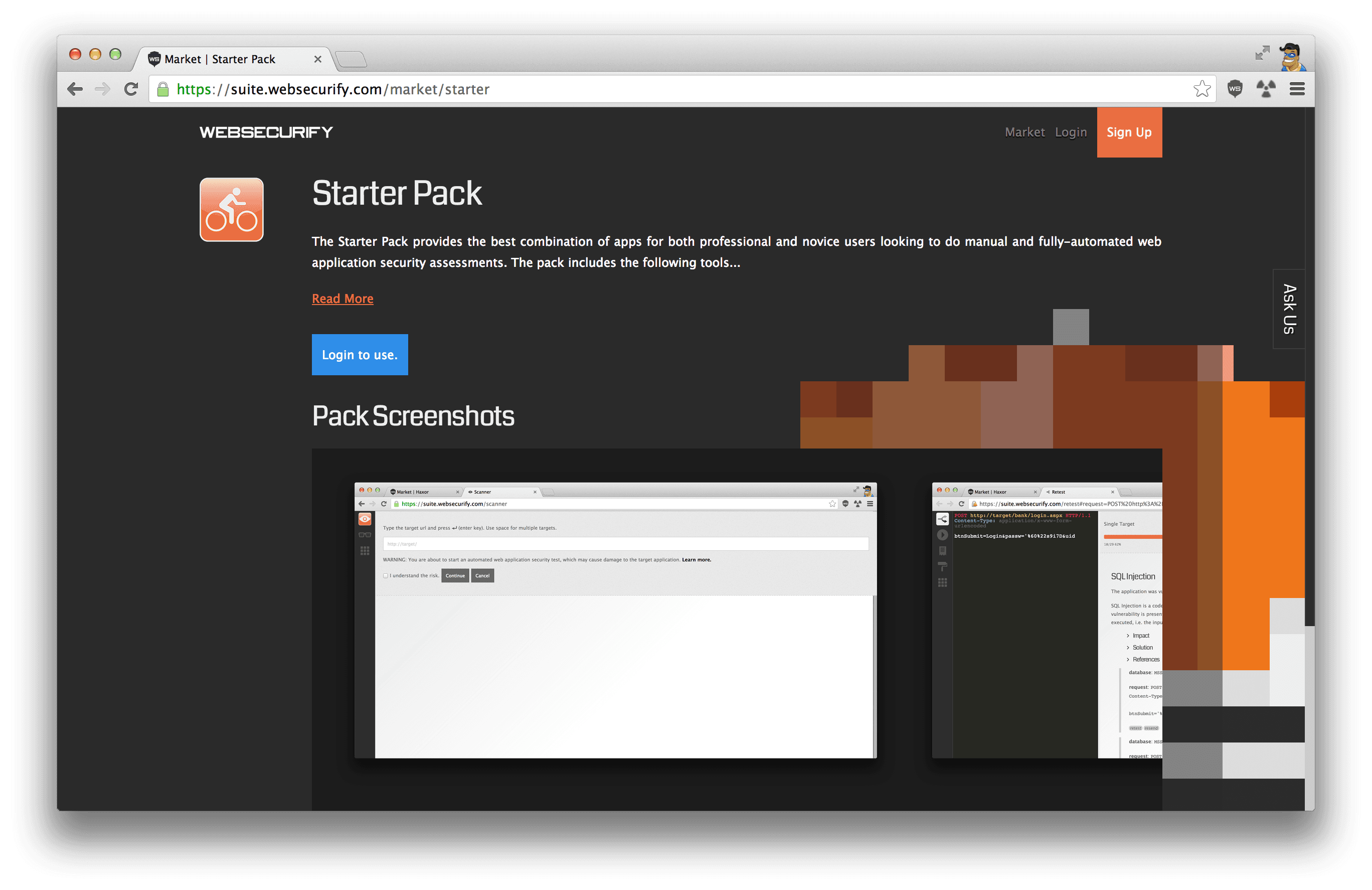Open the Websecurify WS shield extension

click(1234, 89)
